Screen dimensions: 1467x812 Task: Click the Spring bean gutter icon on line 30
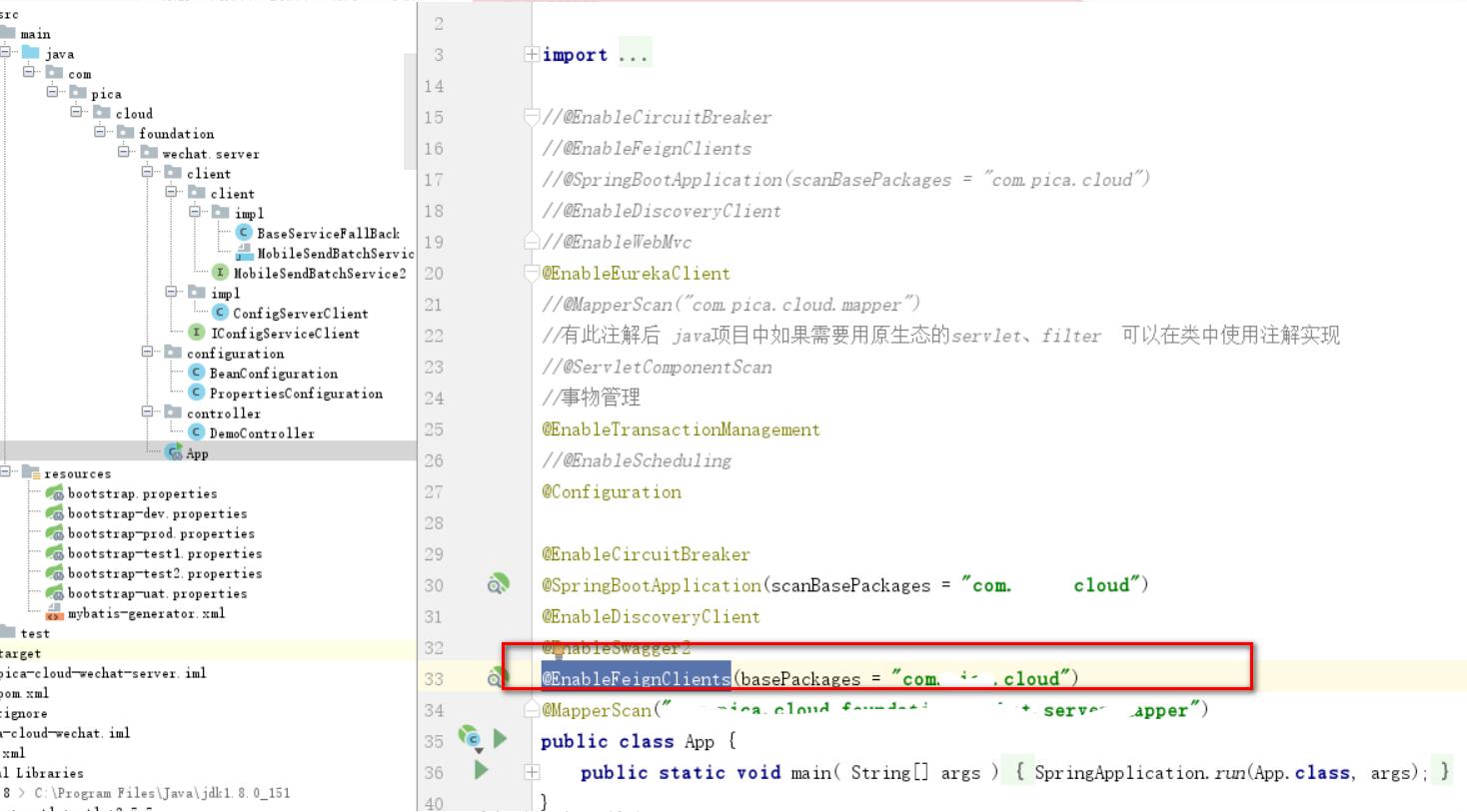click(498, 584)
